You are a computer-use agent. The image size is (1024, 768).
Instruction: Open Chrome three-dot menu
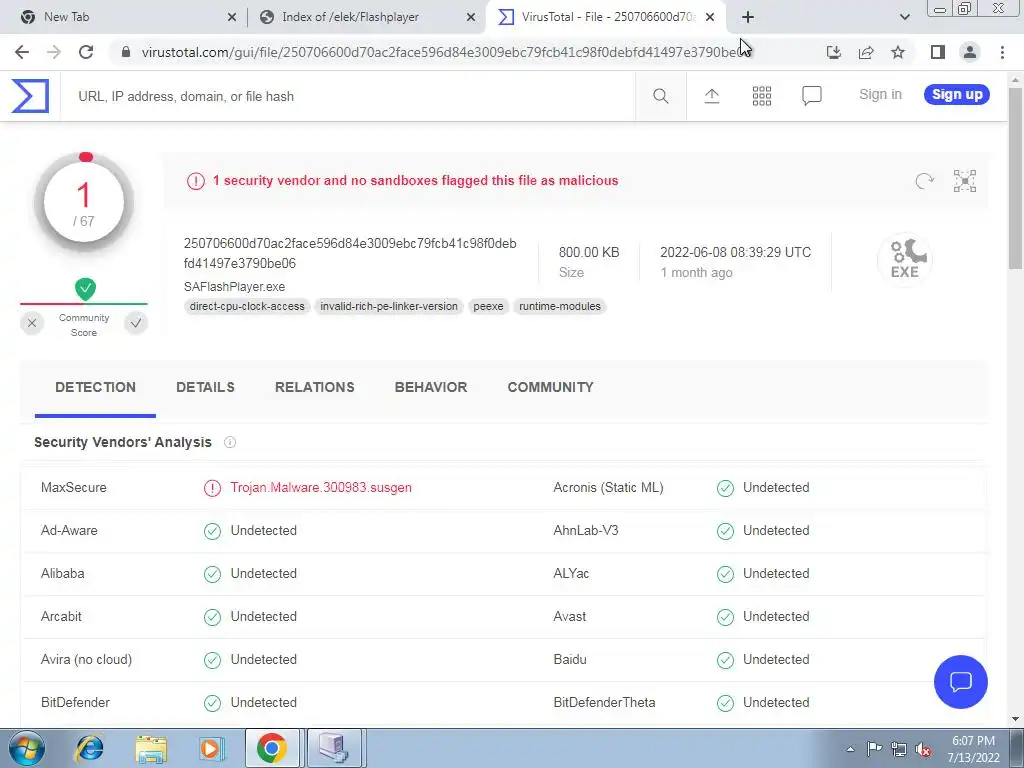[x=1002, y=52]
